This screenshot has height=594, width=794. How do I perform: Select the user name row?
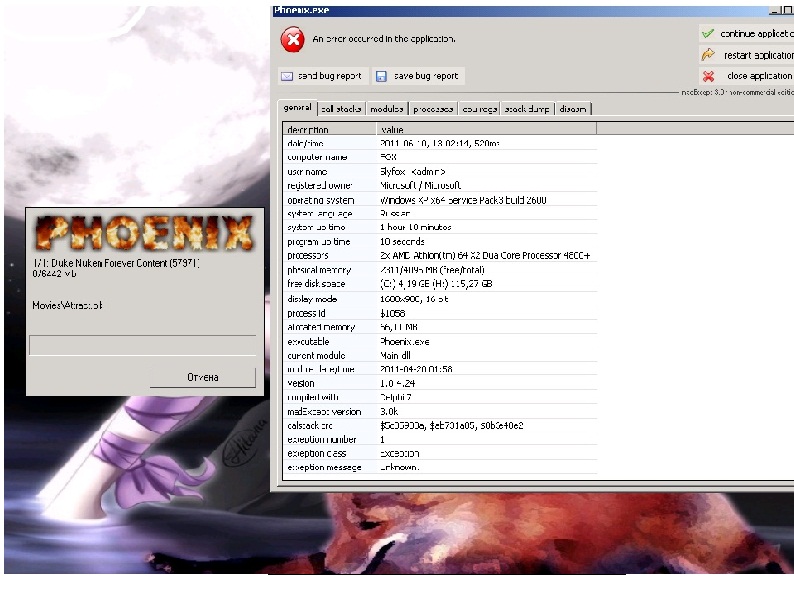click(x=440, y=172)
